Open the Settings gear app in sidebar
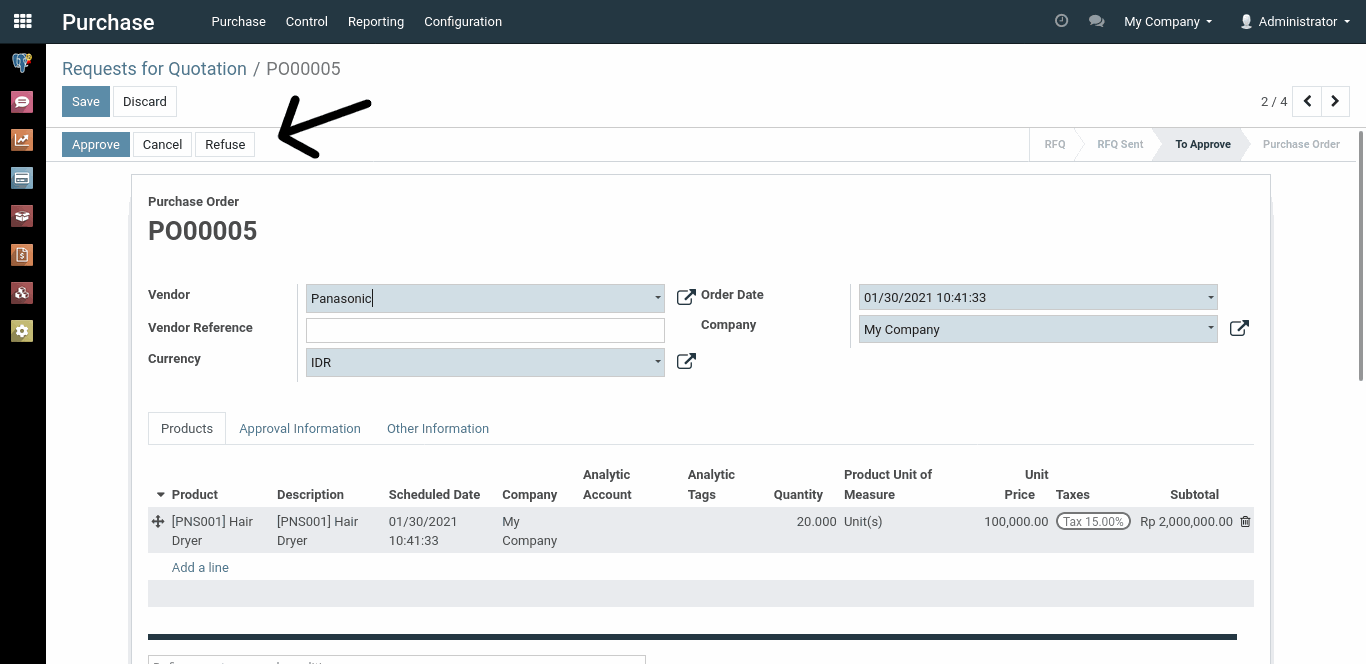Image resolution: width=1366 pixels, height=664 pixels. pos(22,331)
